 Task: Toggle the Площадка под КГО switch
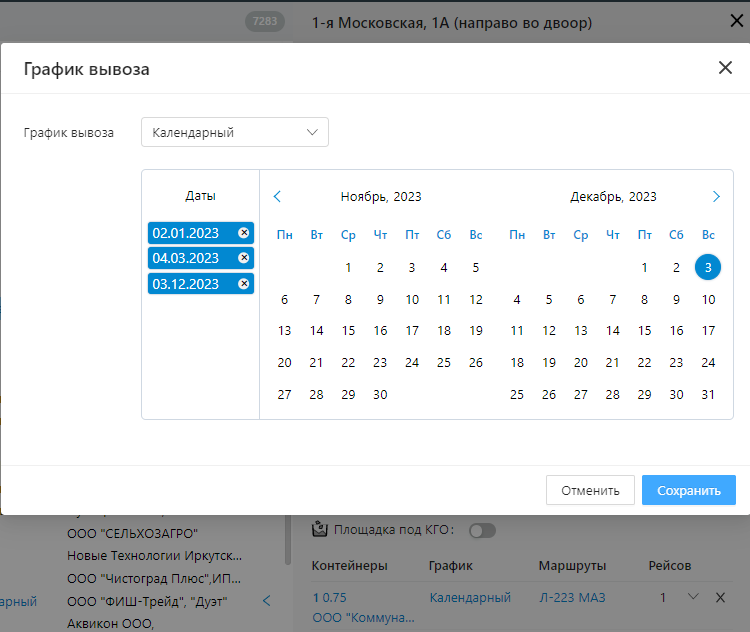click(482, 530)
